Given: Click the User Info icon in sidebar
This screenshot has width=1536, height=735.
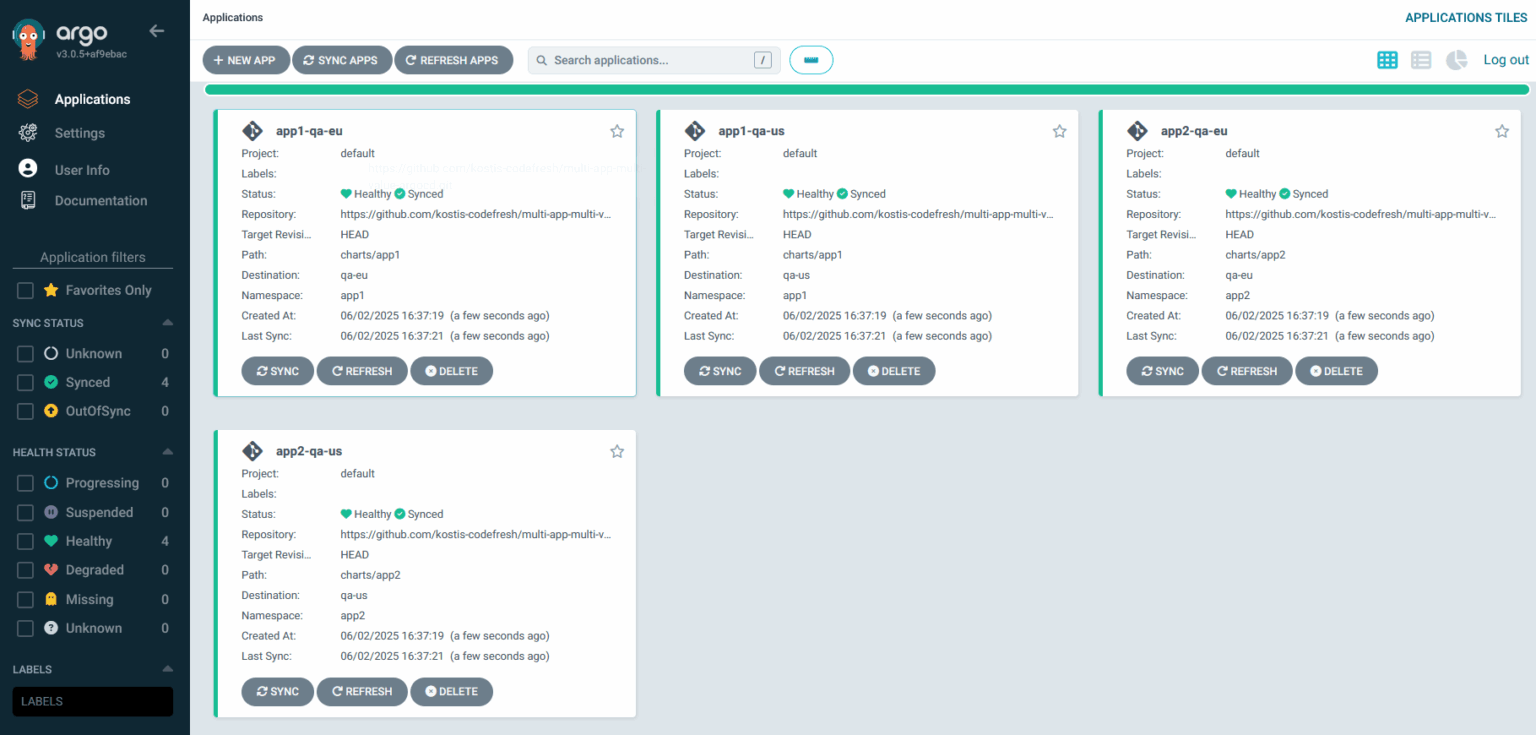Looking at the screenshot, I should pyautogui.click(x=27, y=169).
